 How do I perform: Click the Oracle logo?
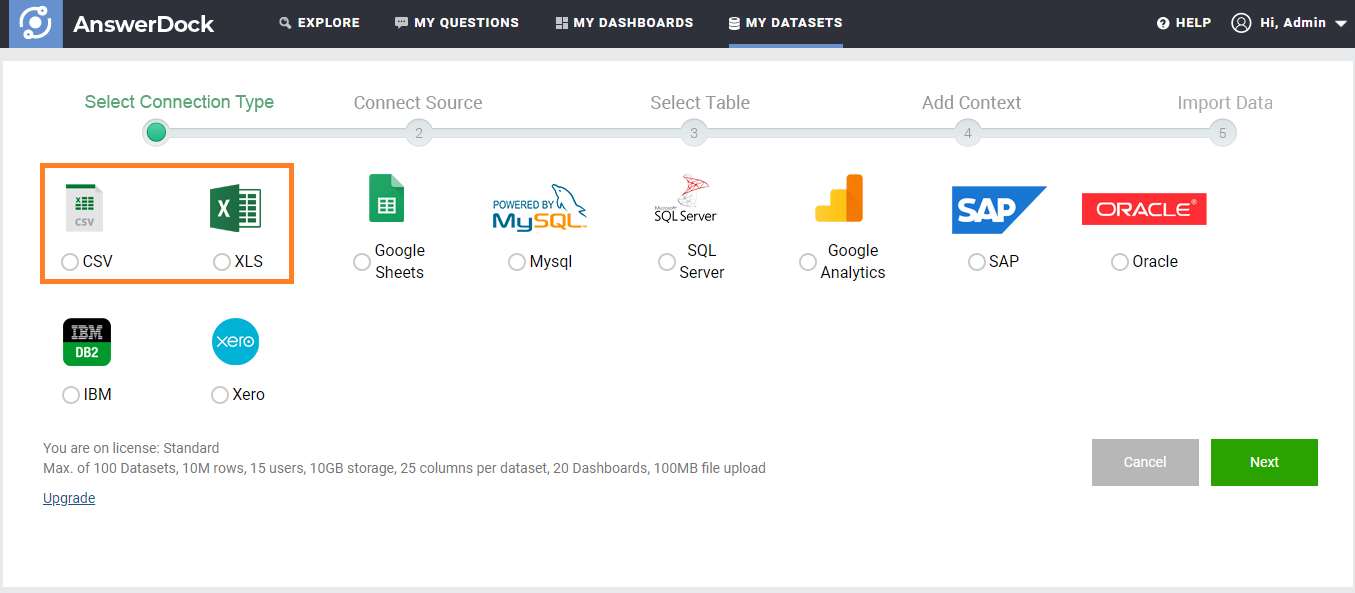click(1144, 209)
